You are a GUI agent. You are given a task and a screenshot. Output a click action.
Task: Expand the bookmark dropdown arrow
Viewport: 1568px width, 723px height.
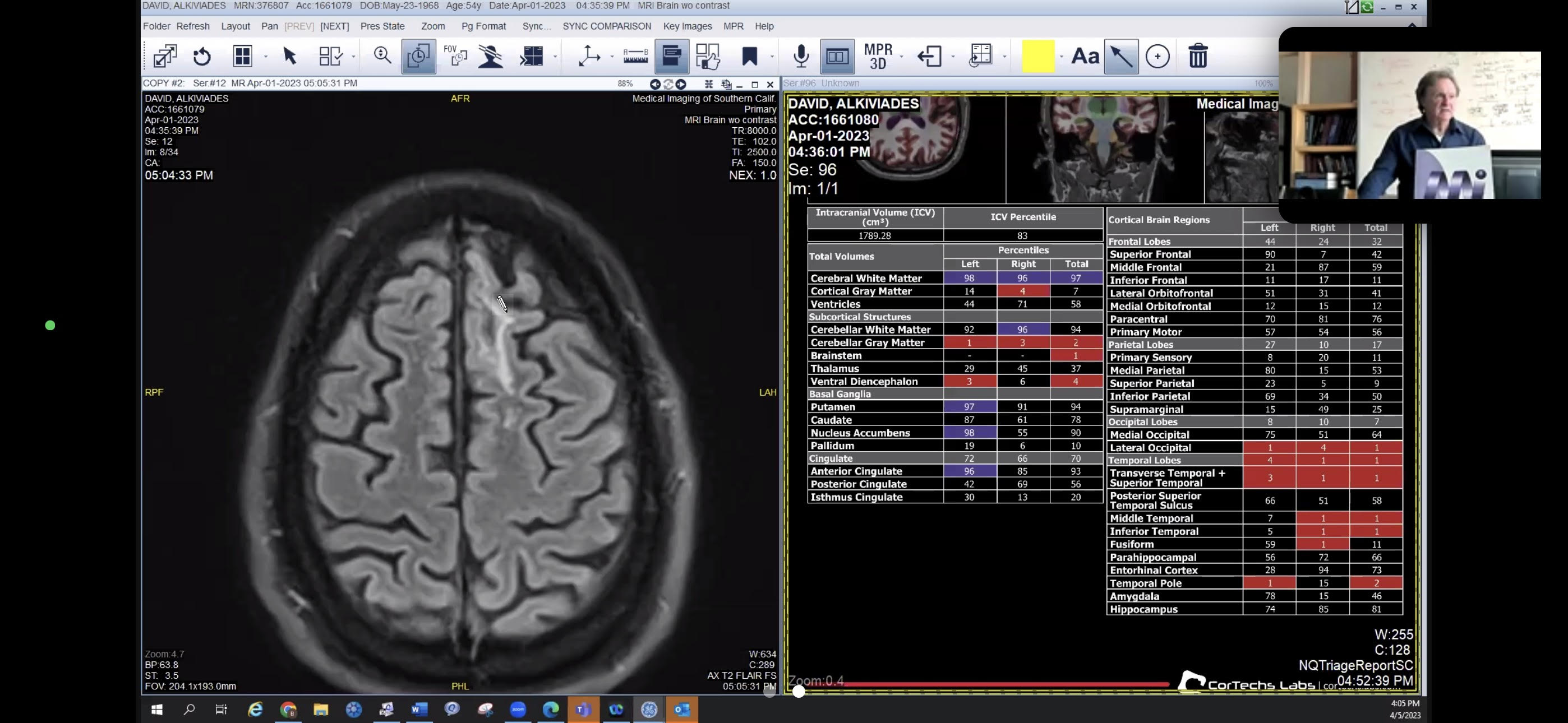772,57
